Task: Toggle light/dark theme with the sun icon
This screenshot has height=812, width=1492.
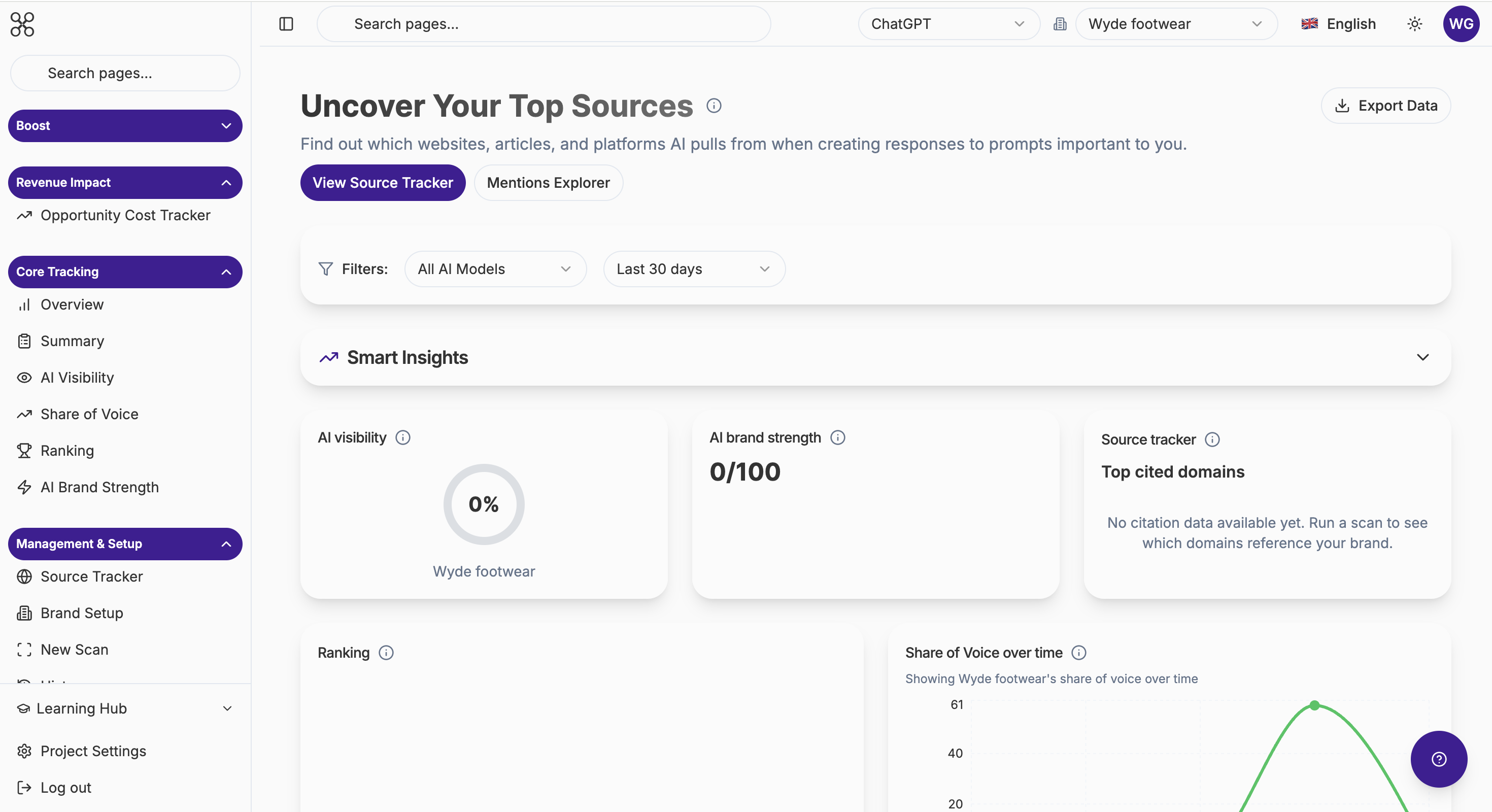Action: coord(1415,24)
